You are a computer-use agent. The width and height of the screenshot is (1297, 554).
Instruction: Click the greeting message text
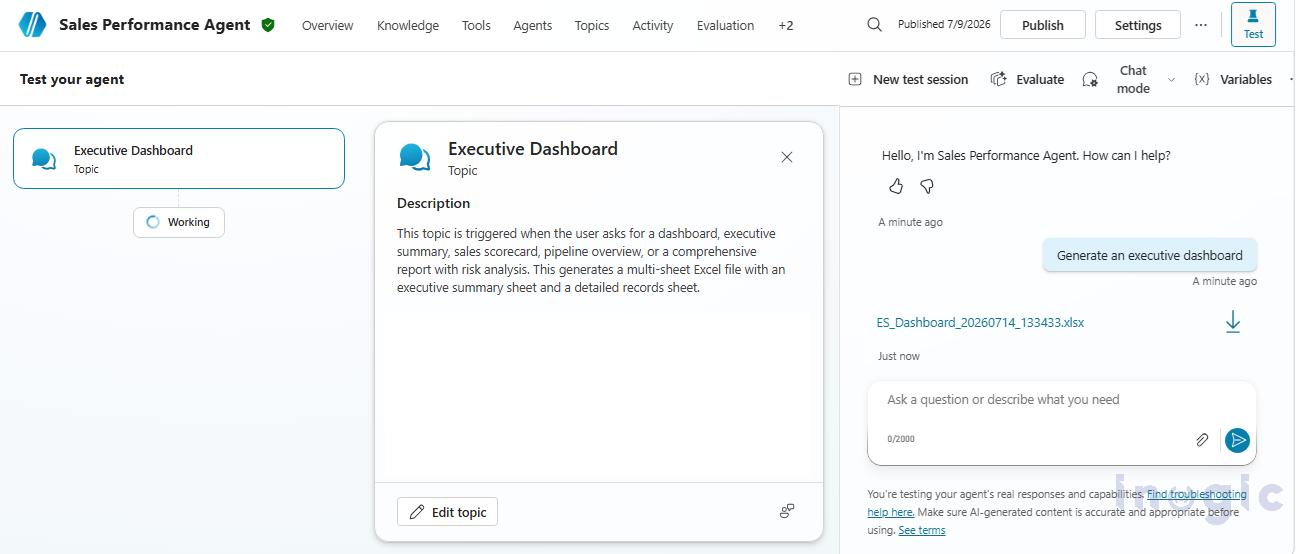(1026, 155)
